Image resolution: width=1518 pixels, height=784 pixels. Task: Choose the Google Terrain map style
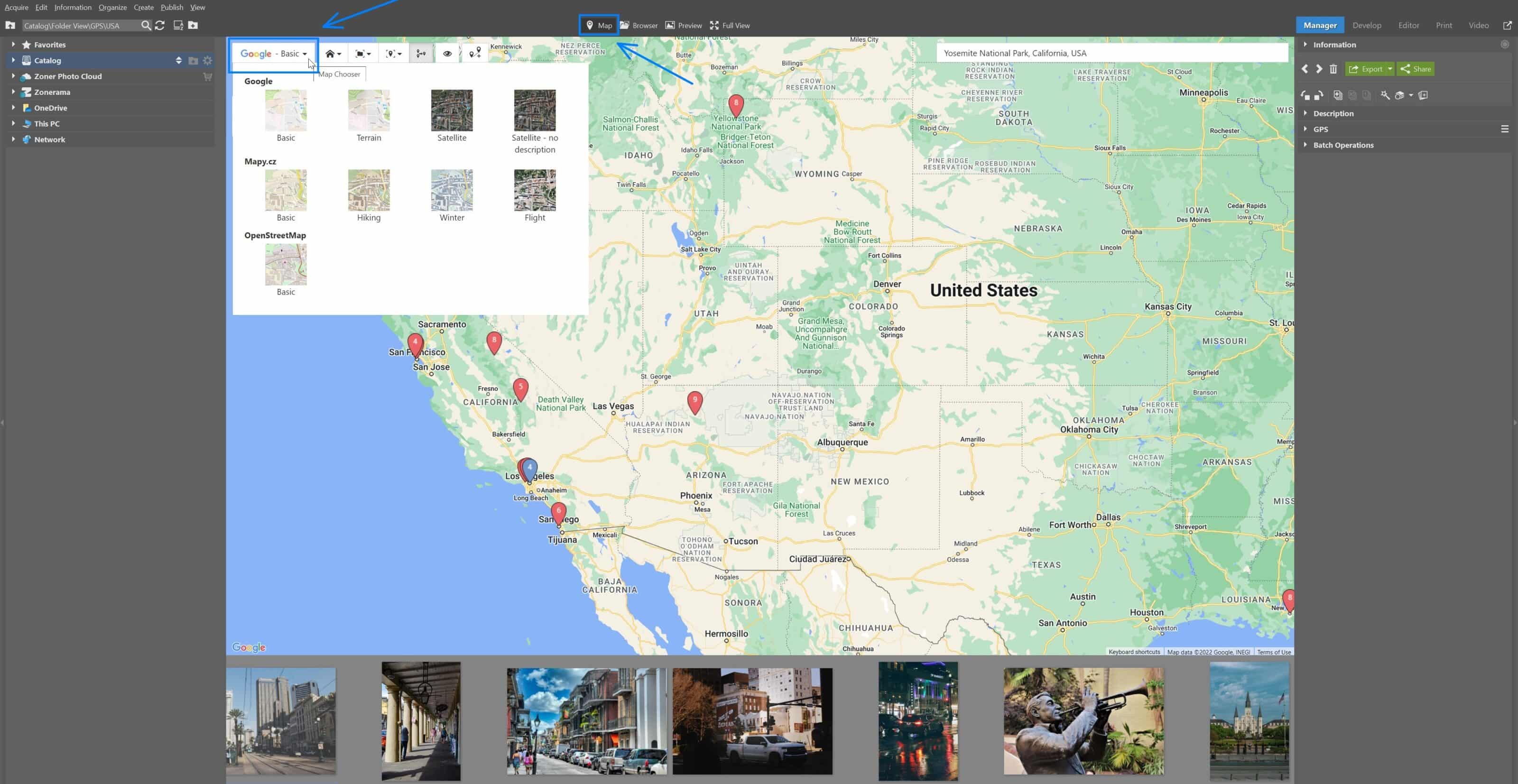tap(369, 116)
